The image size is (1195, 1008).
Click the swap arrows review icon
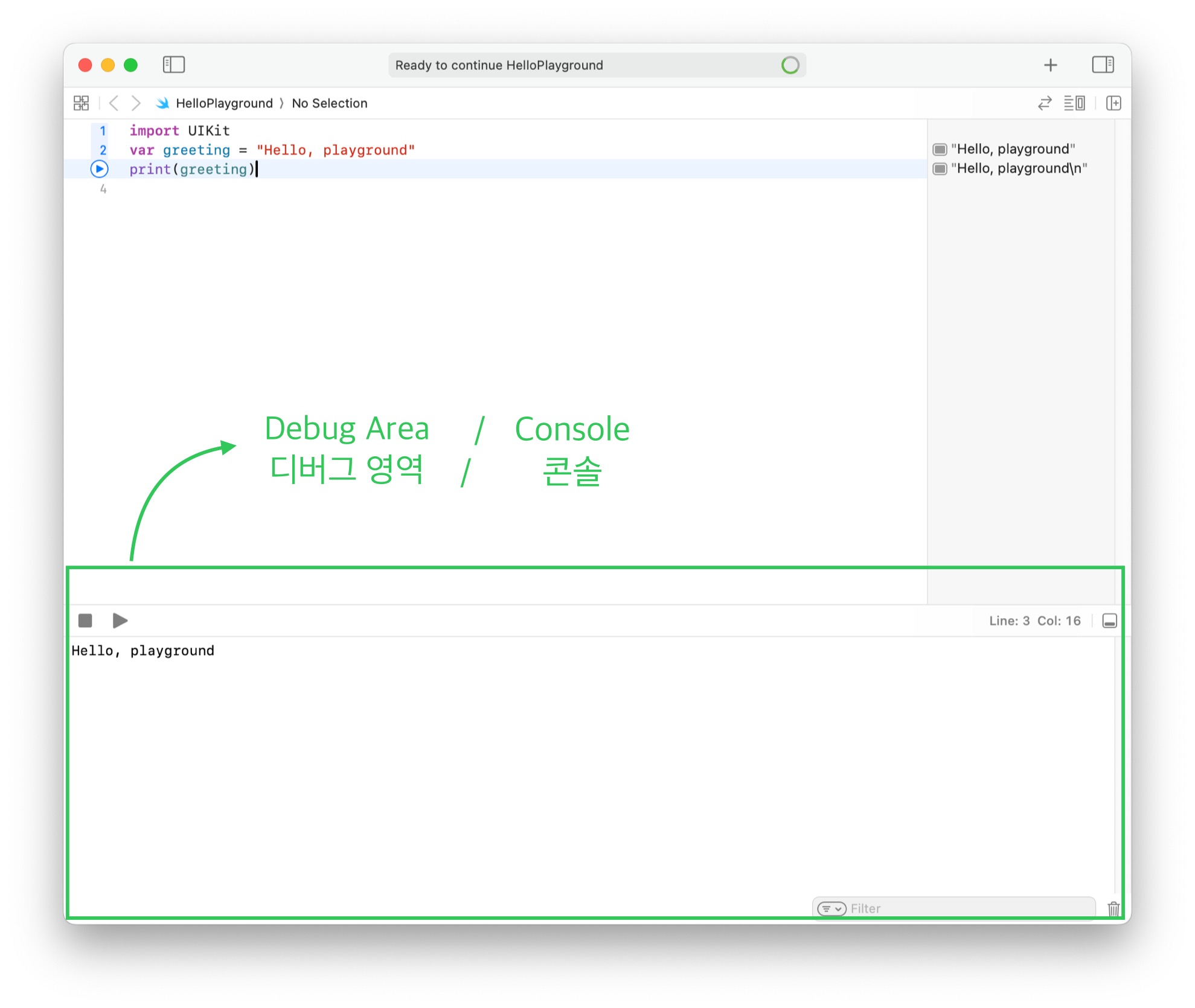coord(1045,103)
